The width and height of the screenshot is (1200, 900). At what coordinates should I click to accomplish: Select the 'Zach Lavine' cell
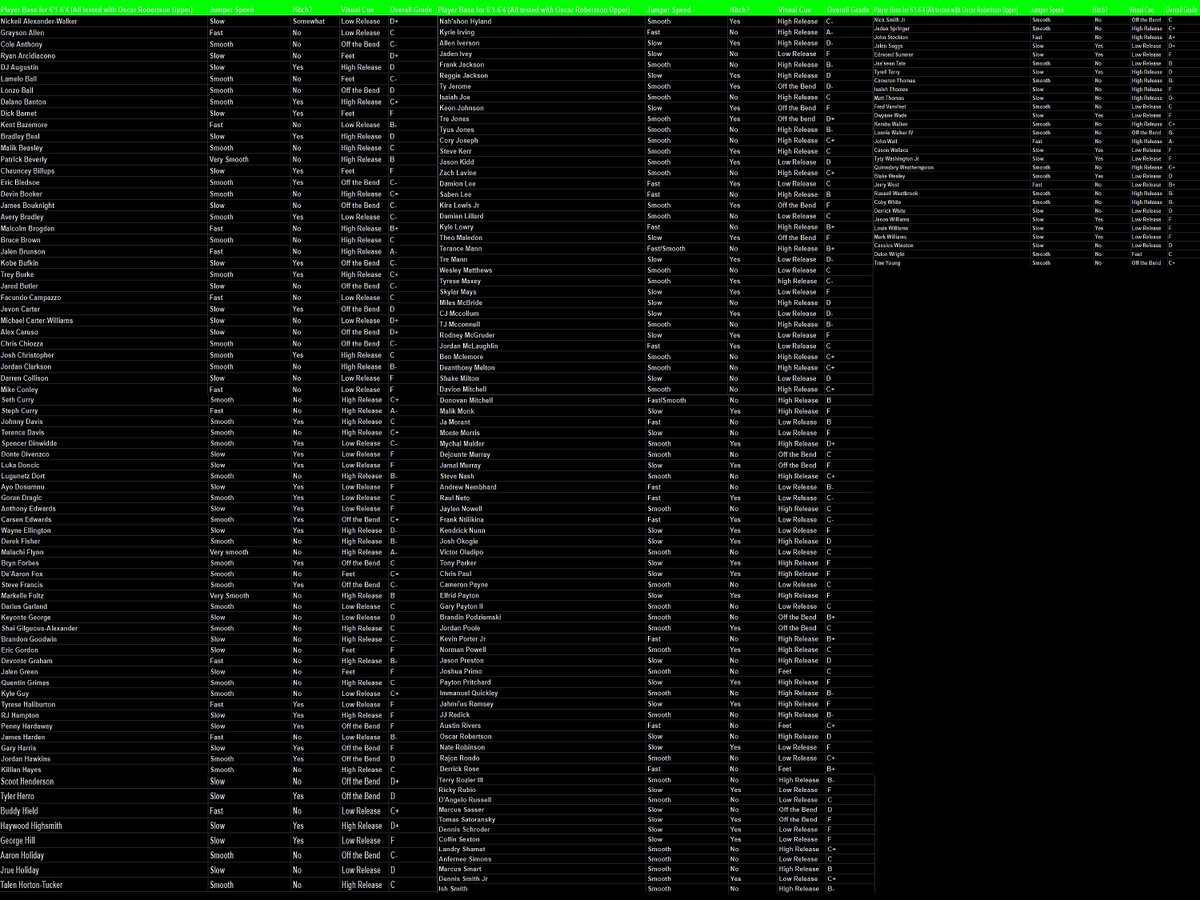point(459,173)
